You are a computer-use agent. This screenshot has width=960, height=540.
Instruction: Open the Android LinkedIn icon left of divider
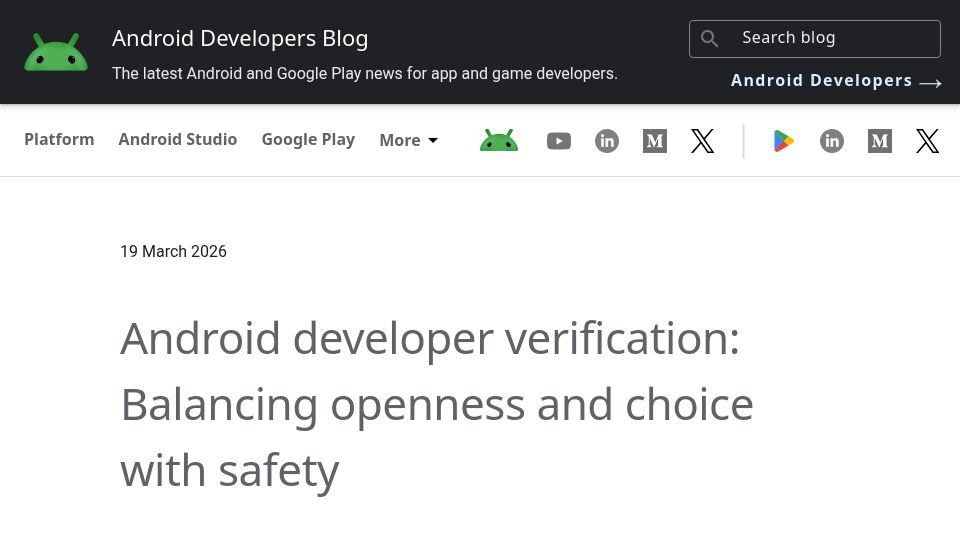tap(607, 141)
